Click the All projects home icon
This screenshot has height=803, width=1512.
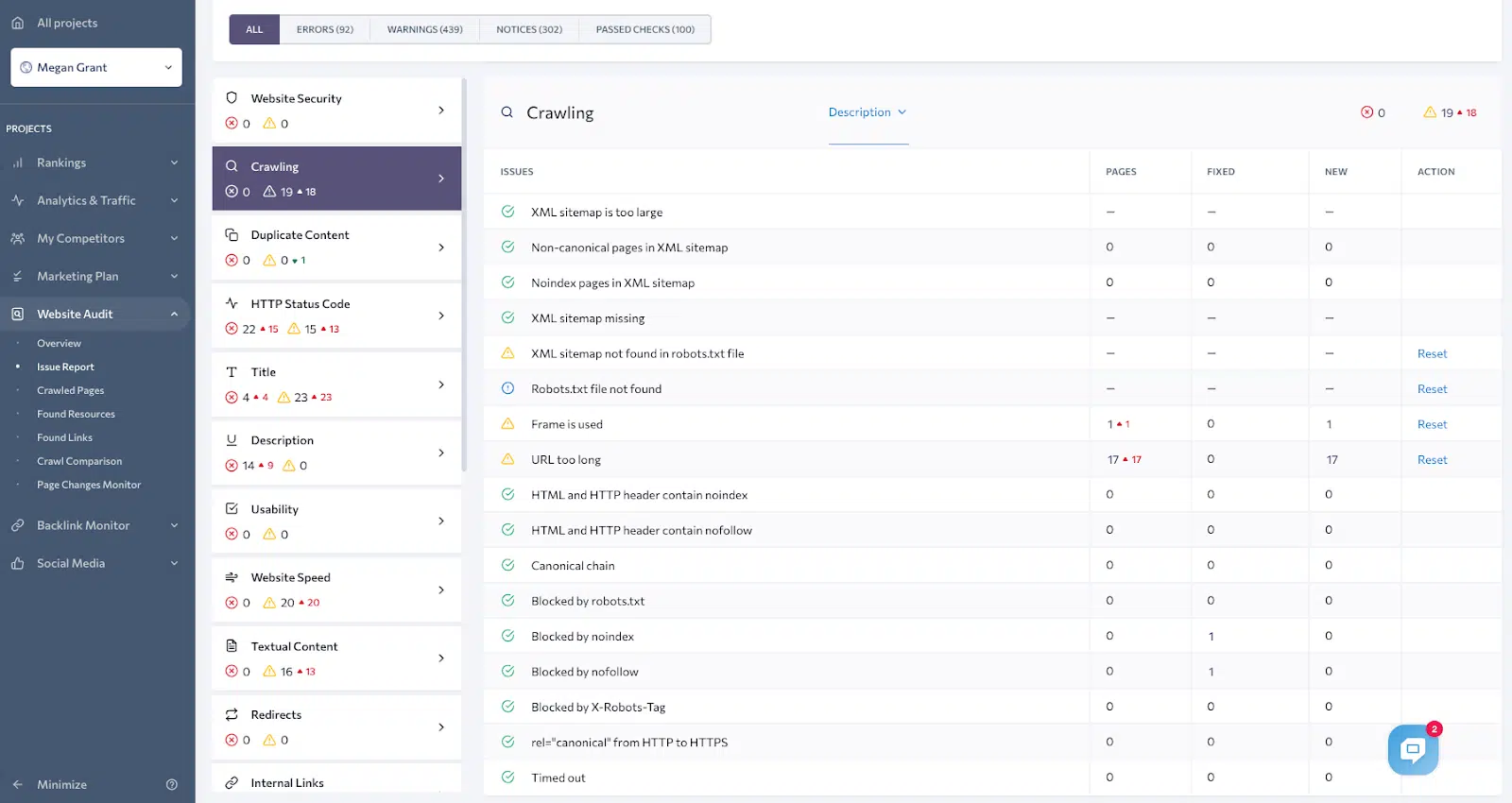pyautogui.click(x=18, y=23)
